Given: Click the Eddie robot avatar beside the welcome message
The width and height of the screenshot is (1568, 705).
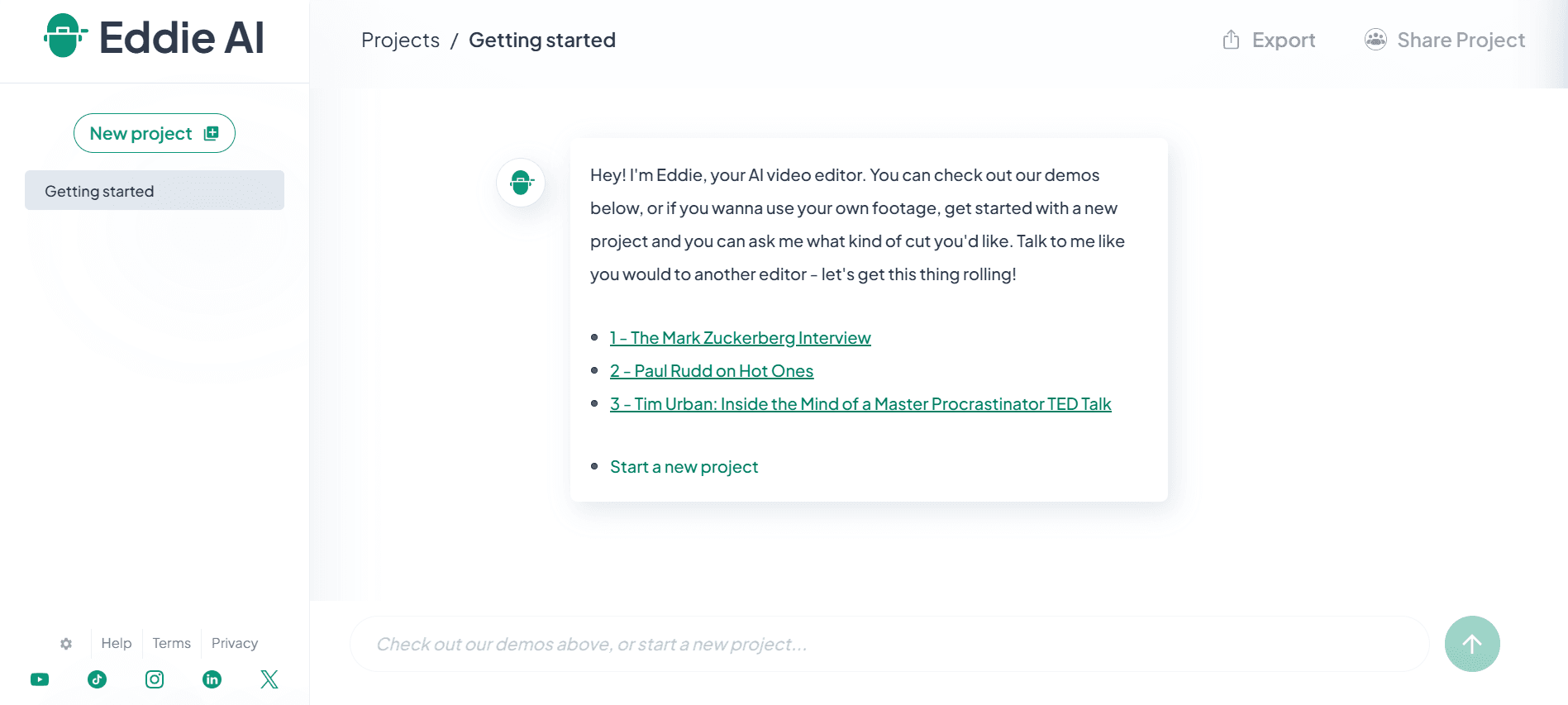Looking at the screenshot, I should pyautogui.click(x=521, y=183).
